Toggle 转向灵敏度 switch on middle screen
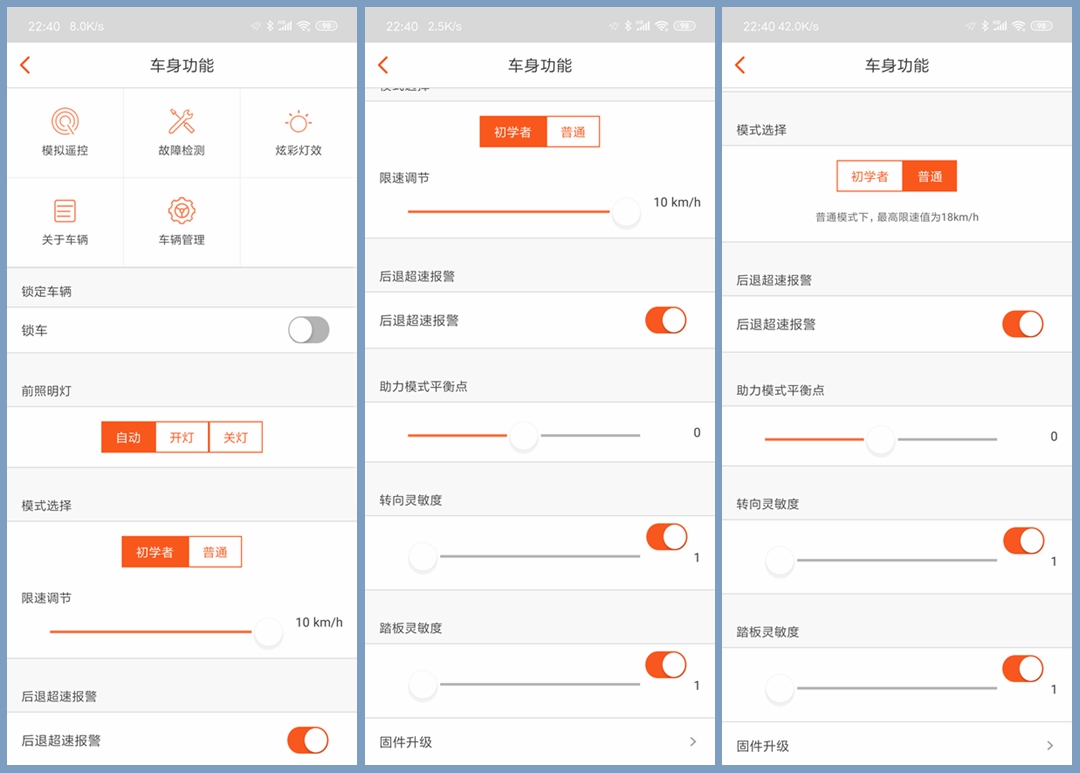The width and height of the screenshot is (1080, 773). coord(666,537)
